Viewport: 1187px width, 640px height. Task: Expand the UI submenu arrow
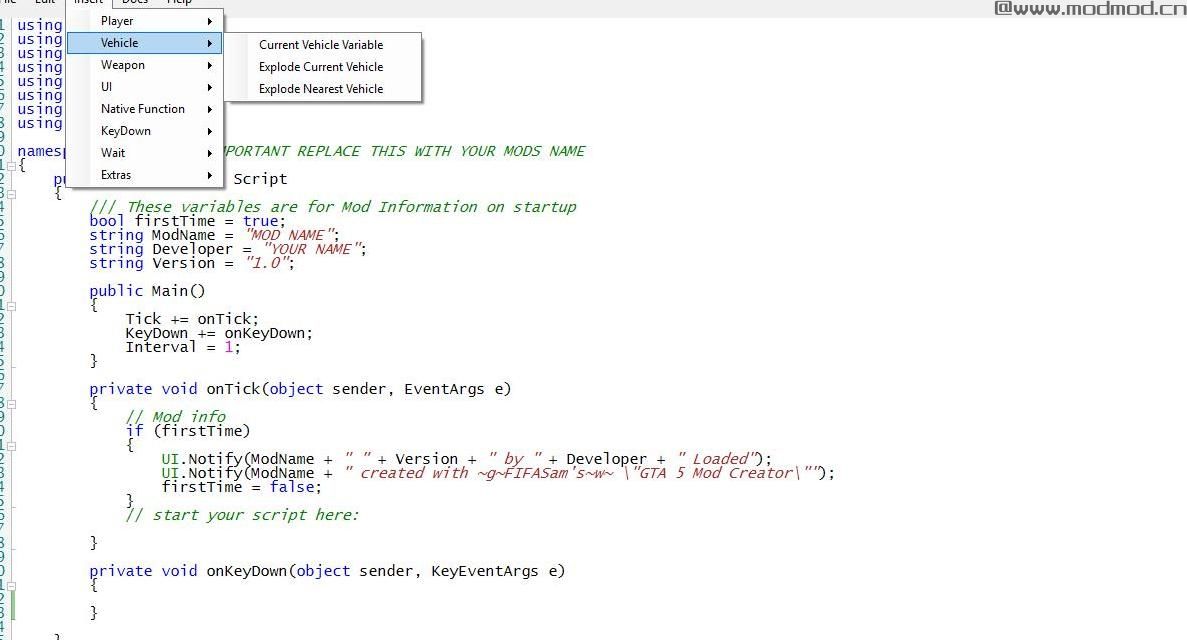click(210, 87)
